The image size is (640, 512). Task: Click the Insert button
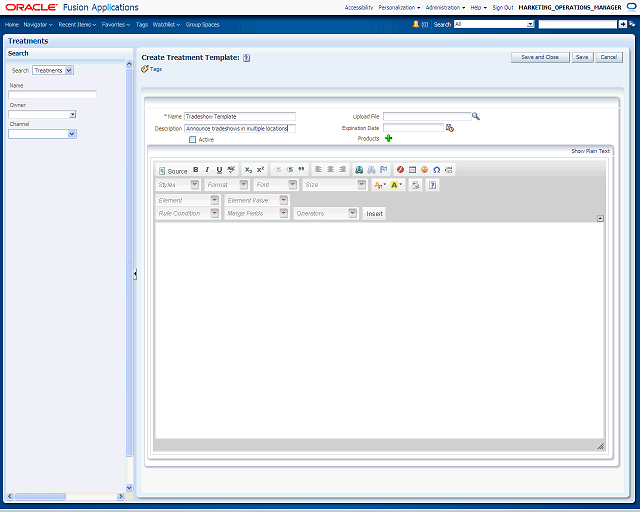(374, 214)
